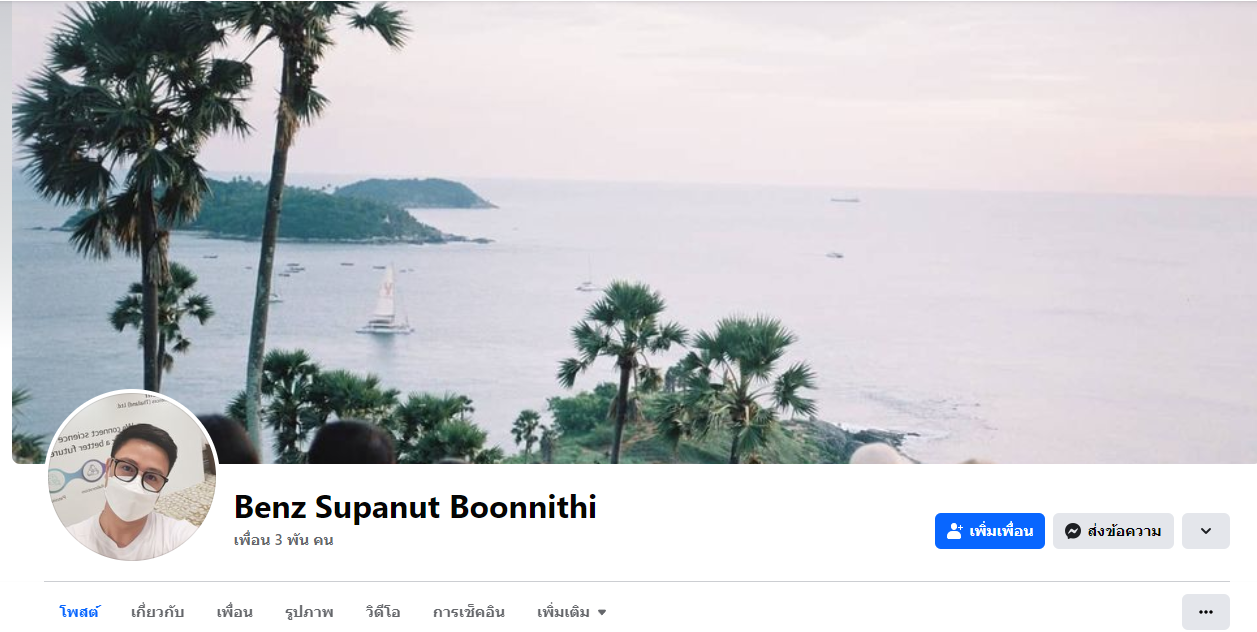Open the circular profile picture
The height and width of the screenshot is (632, 1257).
(132, 476)
